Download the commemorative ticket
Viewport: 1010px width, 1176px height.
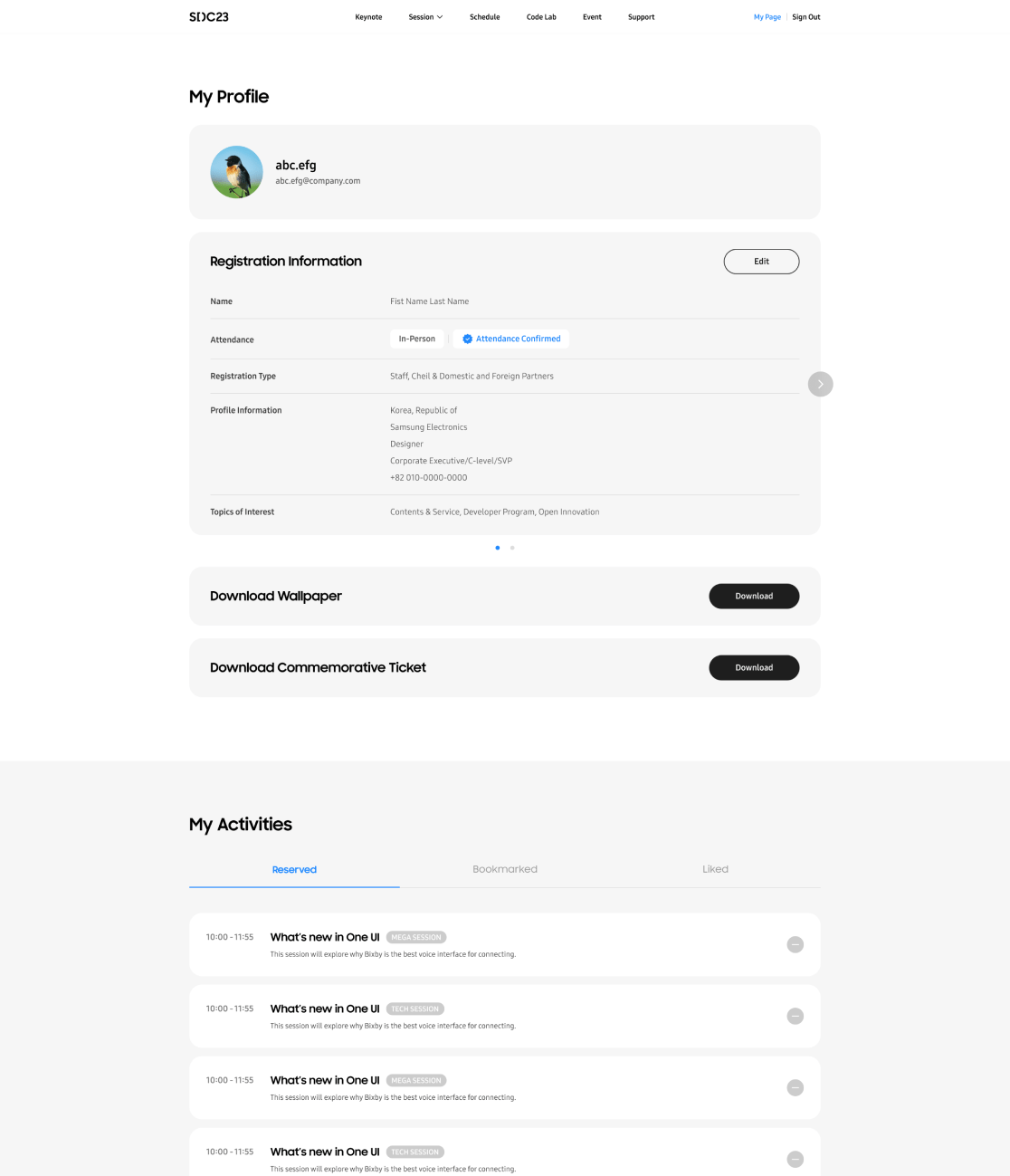point(754,667)
